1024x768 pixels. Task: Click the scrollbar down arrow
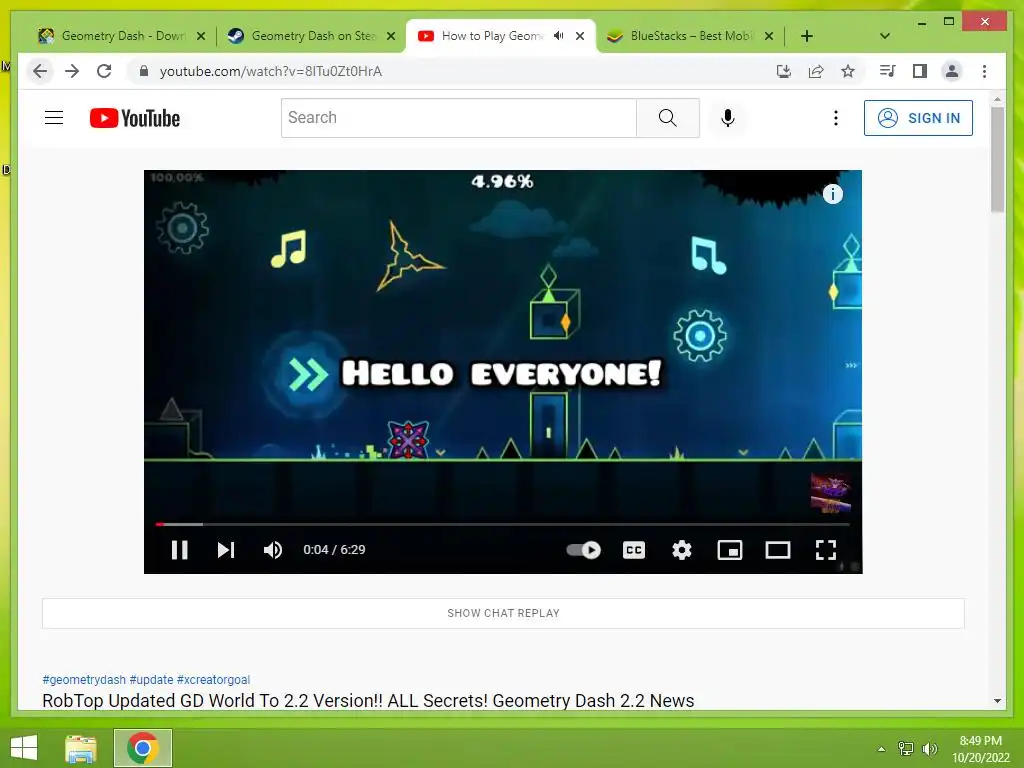tap(997, 701)
